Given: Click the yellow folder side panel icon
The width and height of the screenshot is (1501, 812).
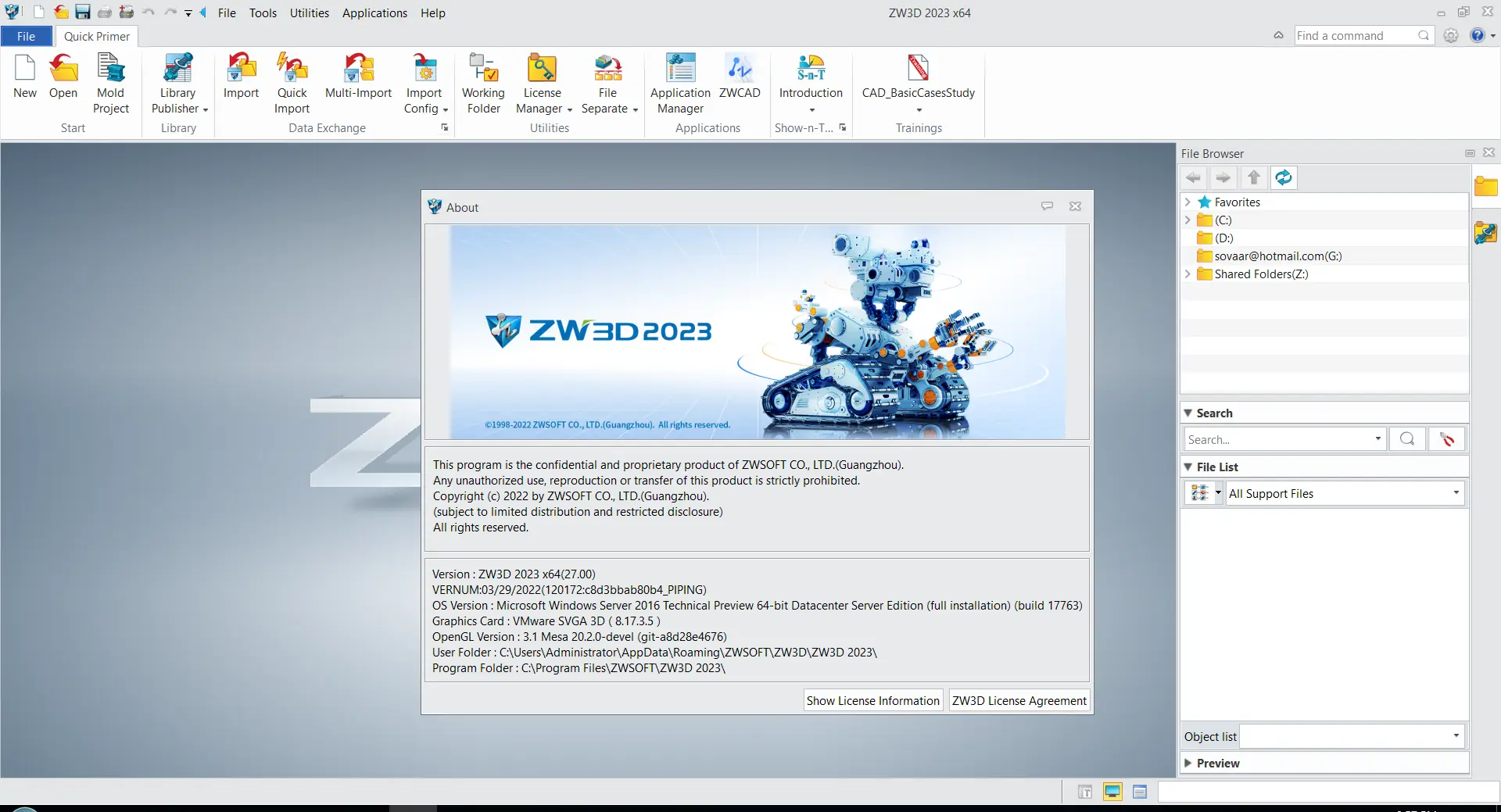Looking at the screenshot, I should click(1485, 187).
